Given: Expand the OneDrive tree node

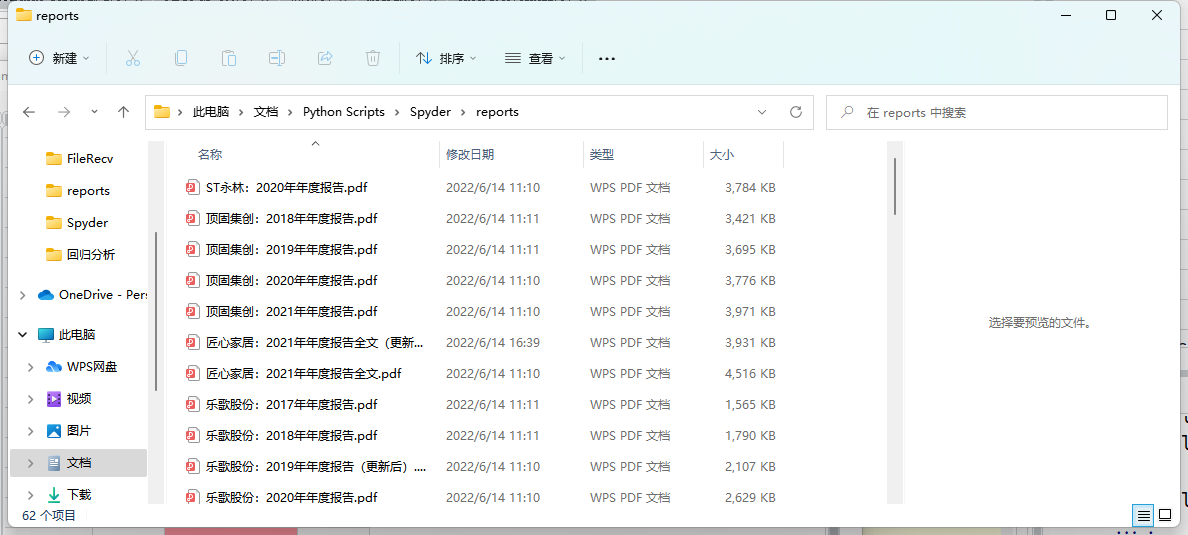Looking at the screenshot, I should coord(23,295).
